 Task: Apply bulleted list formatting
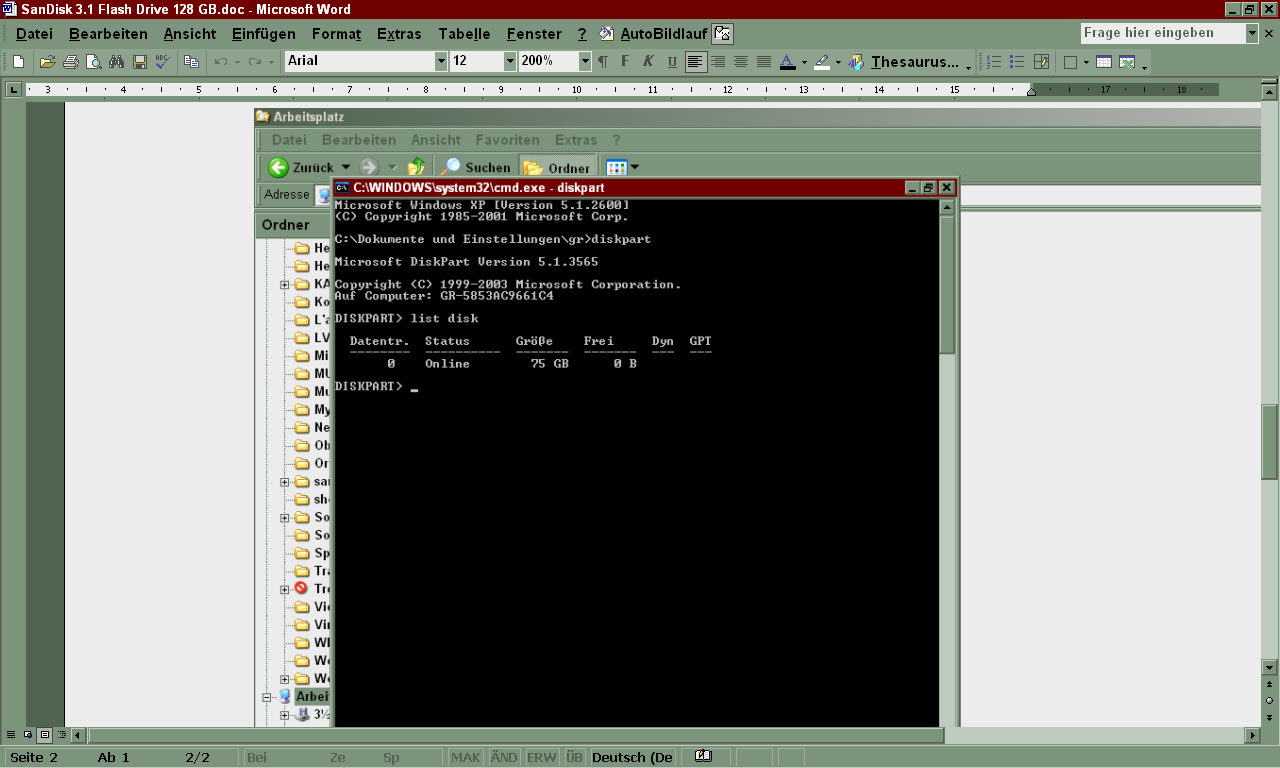[1017, 62]
